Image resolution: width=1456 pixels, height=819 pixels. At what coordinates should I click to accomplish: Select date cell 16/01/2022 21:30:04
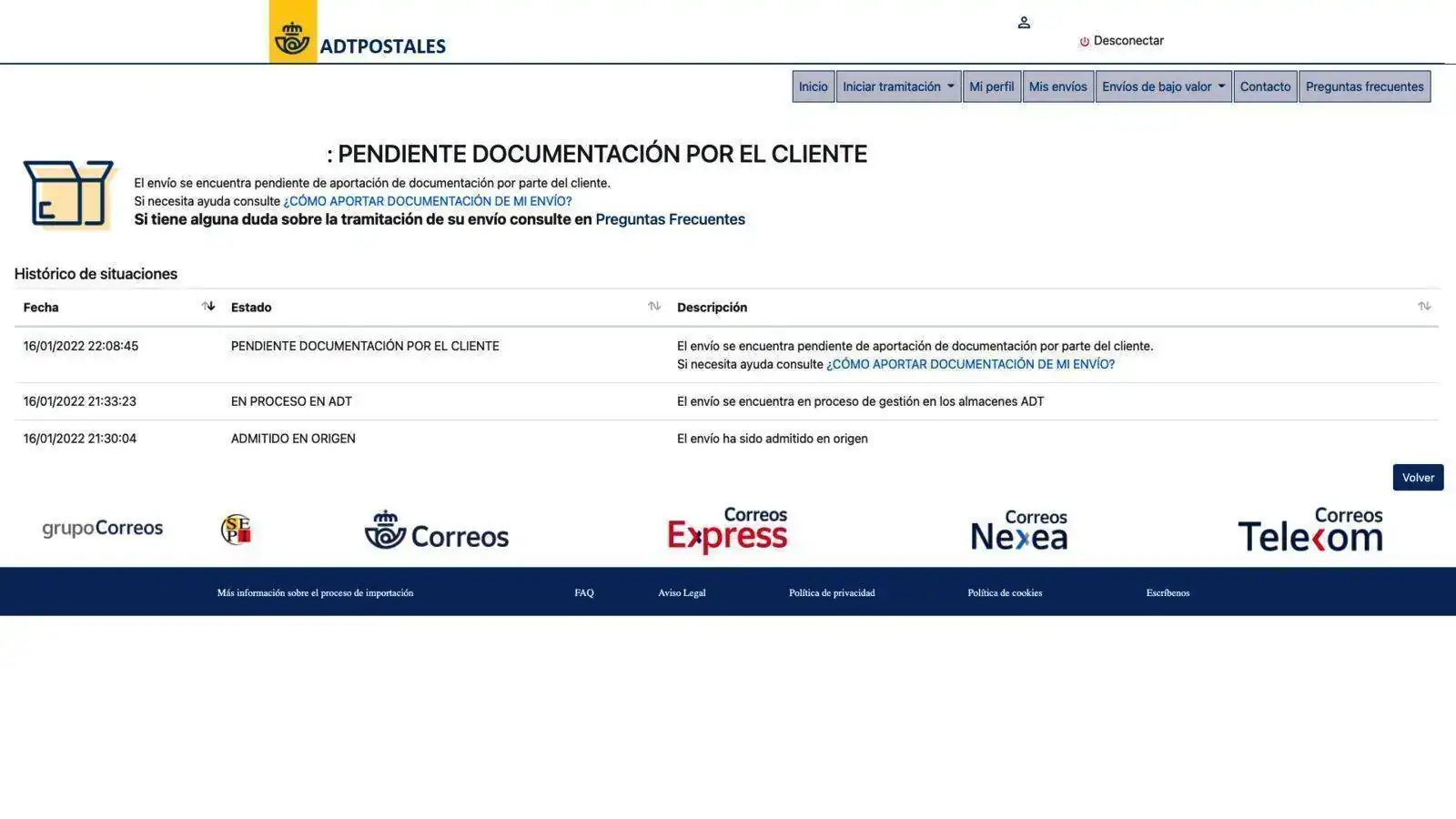80,439
